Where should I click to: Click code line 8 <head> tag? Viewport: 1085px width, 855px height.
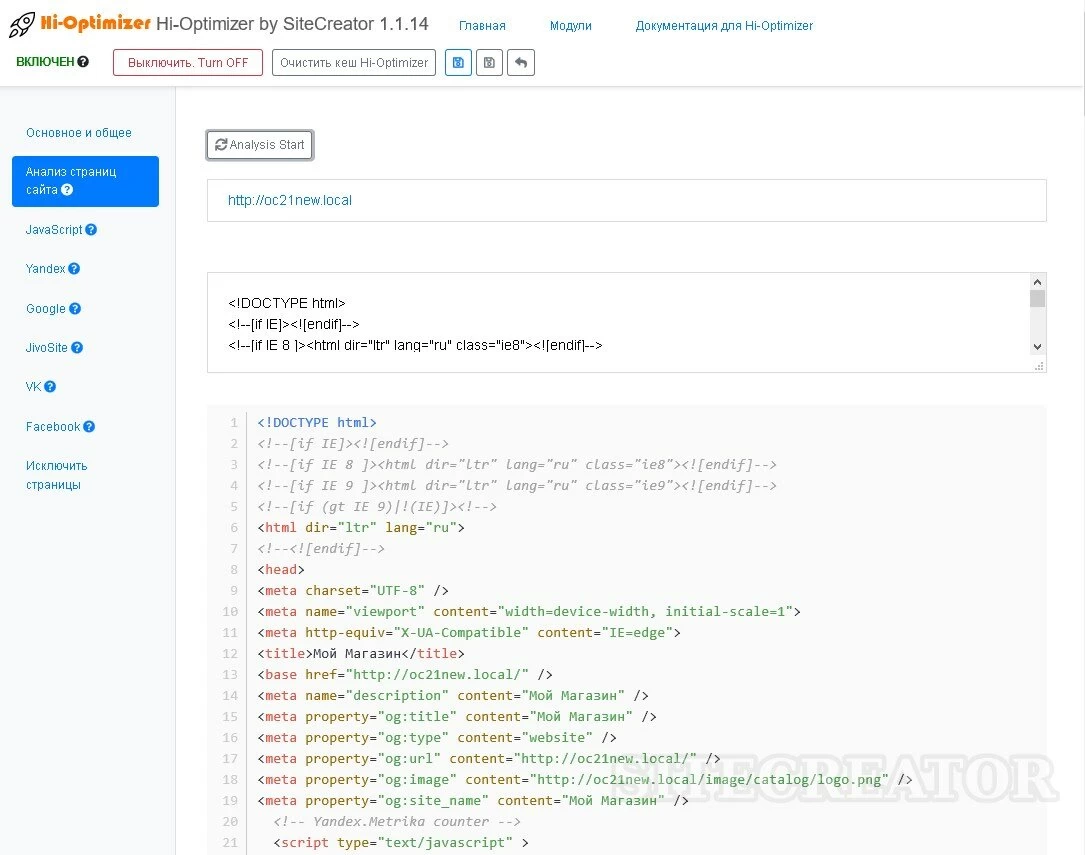[281, 569]
